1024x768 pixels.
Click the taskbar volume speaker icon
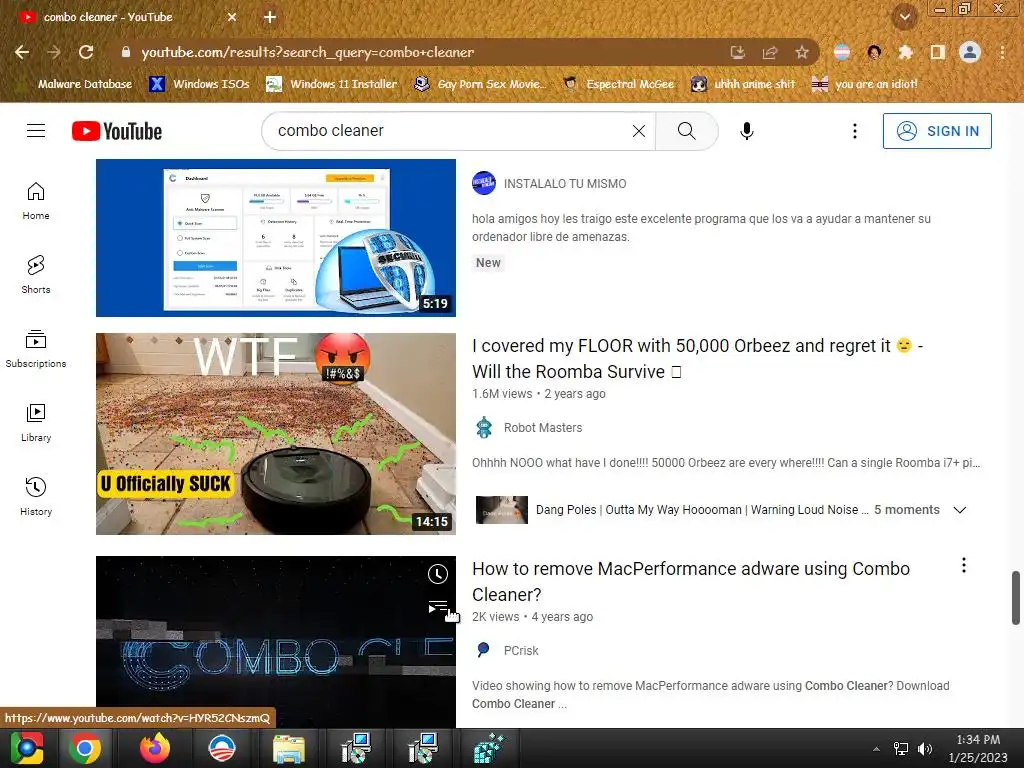click(x=925, y=749)
